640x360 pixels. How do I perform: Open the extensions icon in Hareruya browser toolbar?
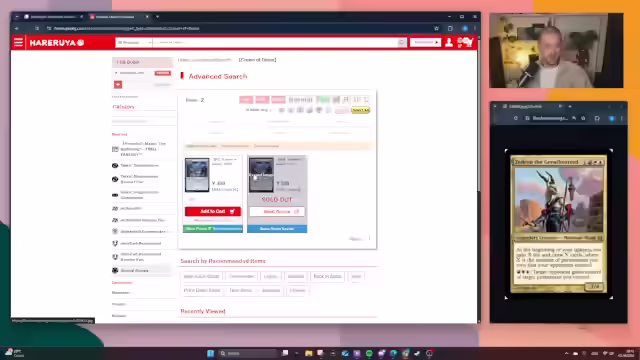(x=450, y=29)
